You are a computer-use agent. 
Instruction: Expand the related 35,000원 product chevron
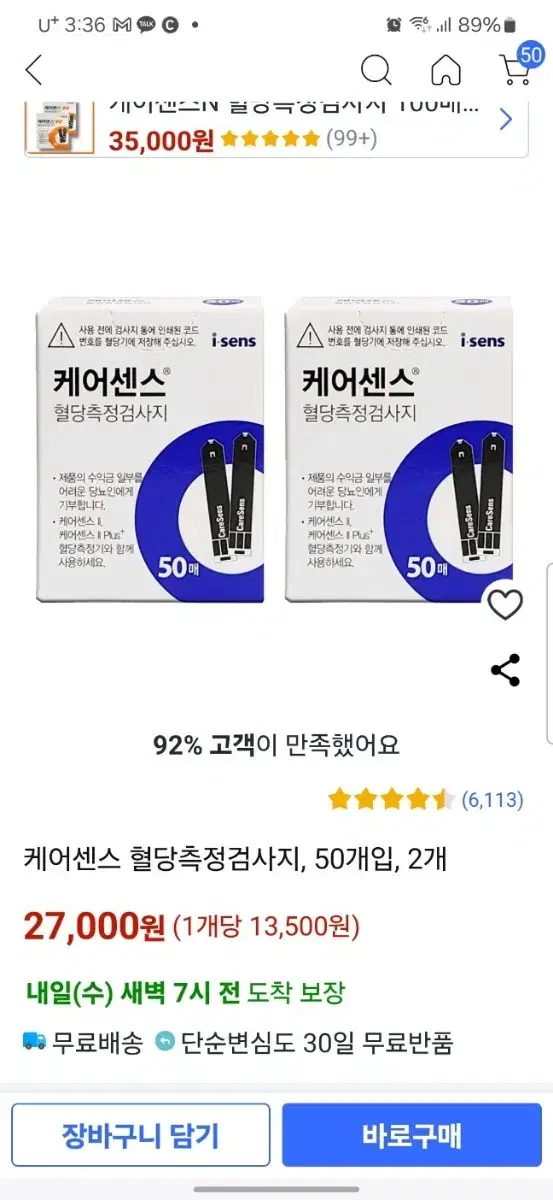505,121
